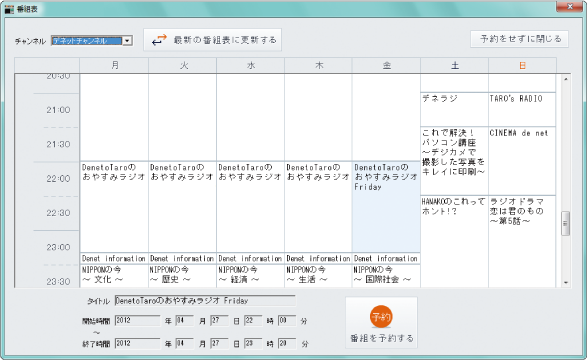Select the 日 Sunday column header
The image size is (587, 360).
pos(522,65)
